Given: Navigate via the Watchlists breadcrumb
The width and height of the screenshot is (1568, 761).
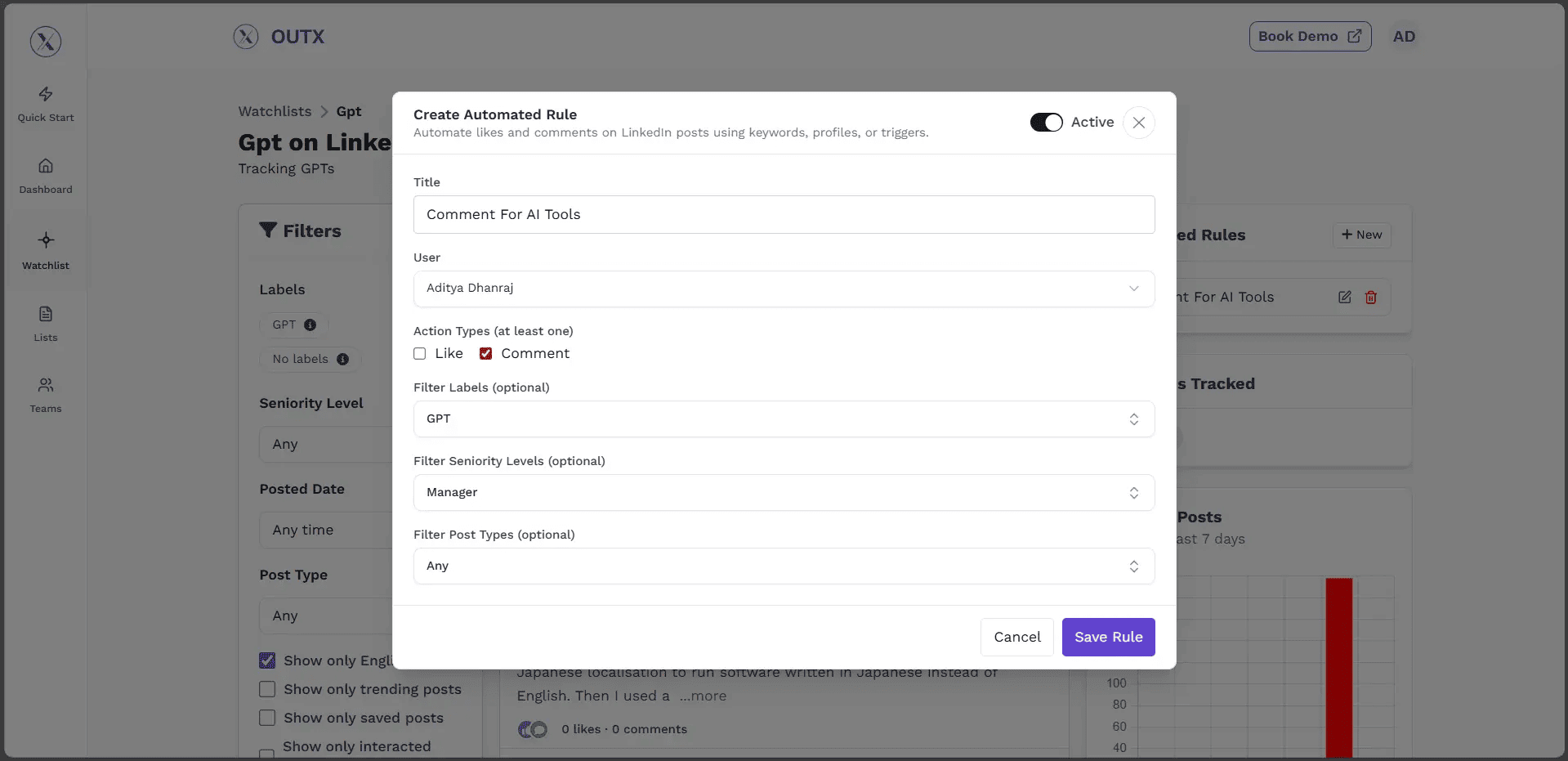Looking at the screenshot, I should pos(274,111).
